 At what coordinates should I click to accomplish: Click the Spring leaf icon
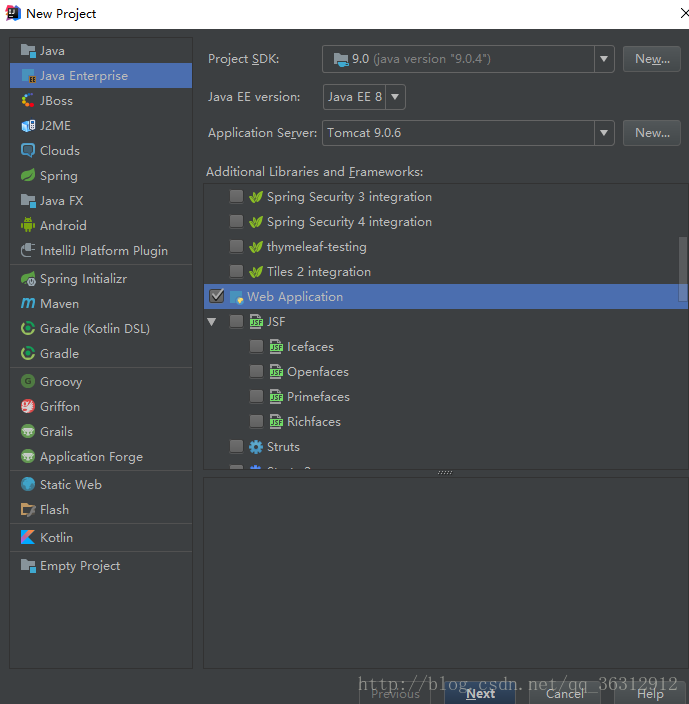[28, 176]
